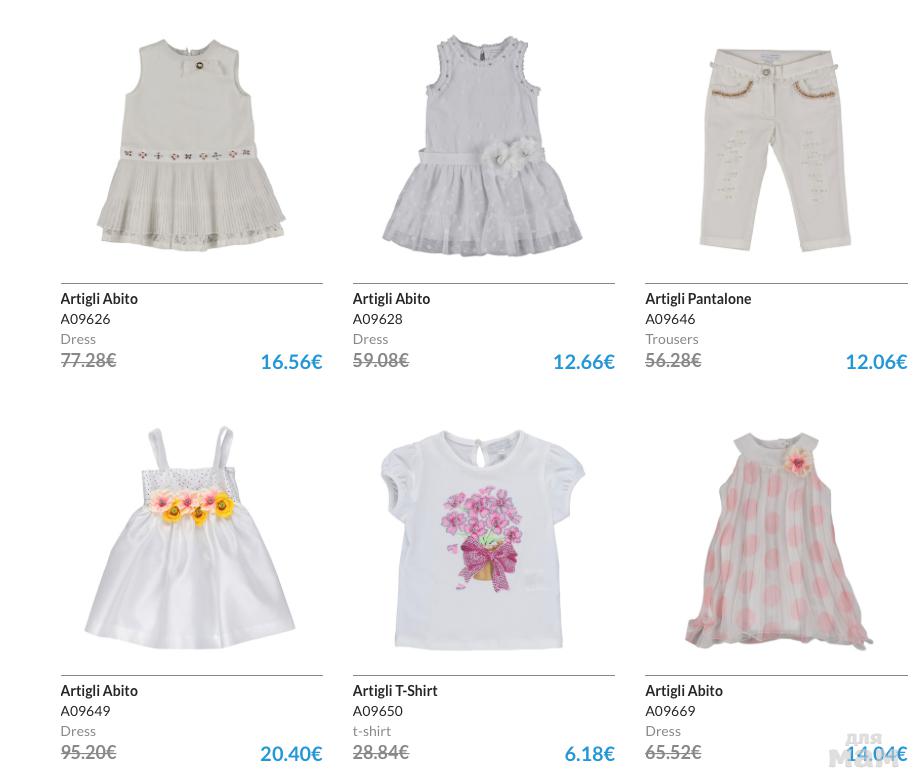Click the Artigli T-Shirt product title
914x782 pixels.
[395, 691]
